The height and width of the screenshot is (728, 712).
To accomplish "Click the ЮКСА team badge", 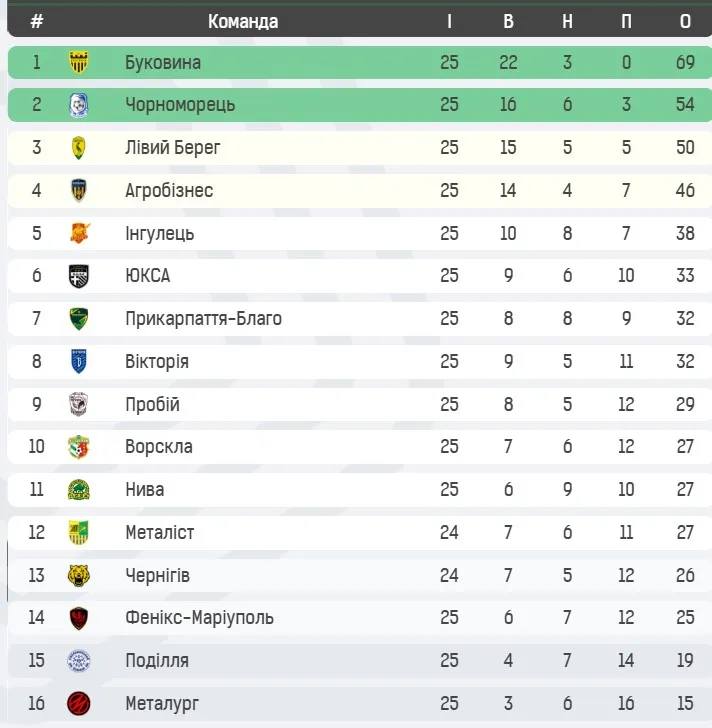I will pos(78,276).
